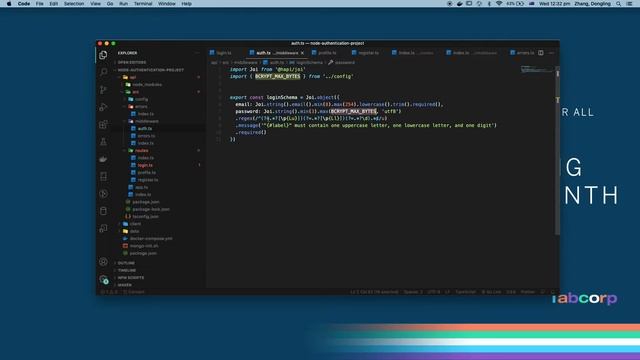This screenshot has width=640, height=360.
Task: Open the File menu
Action: (40, 4)
